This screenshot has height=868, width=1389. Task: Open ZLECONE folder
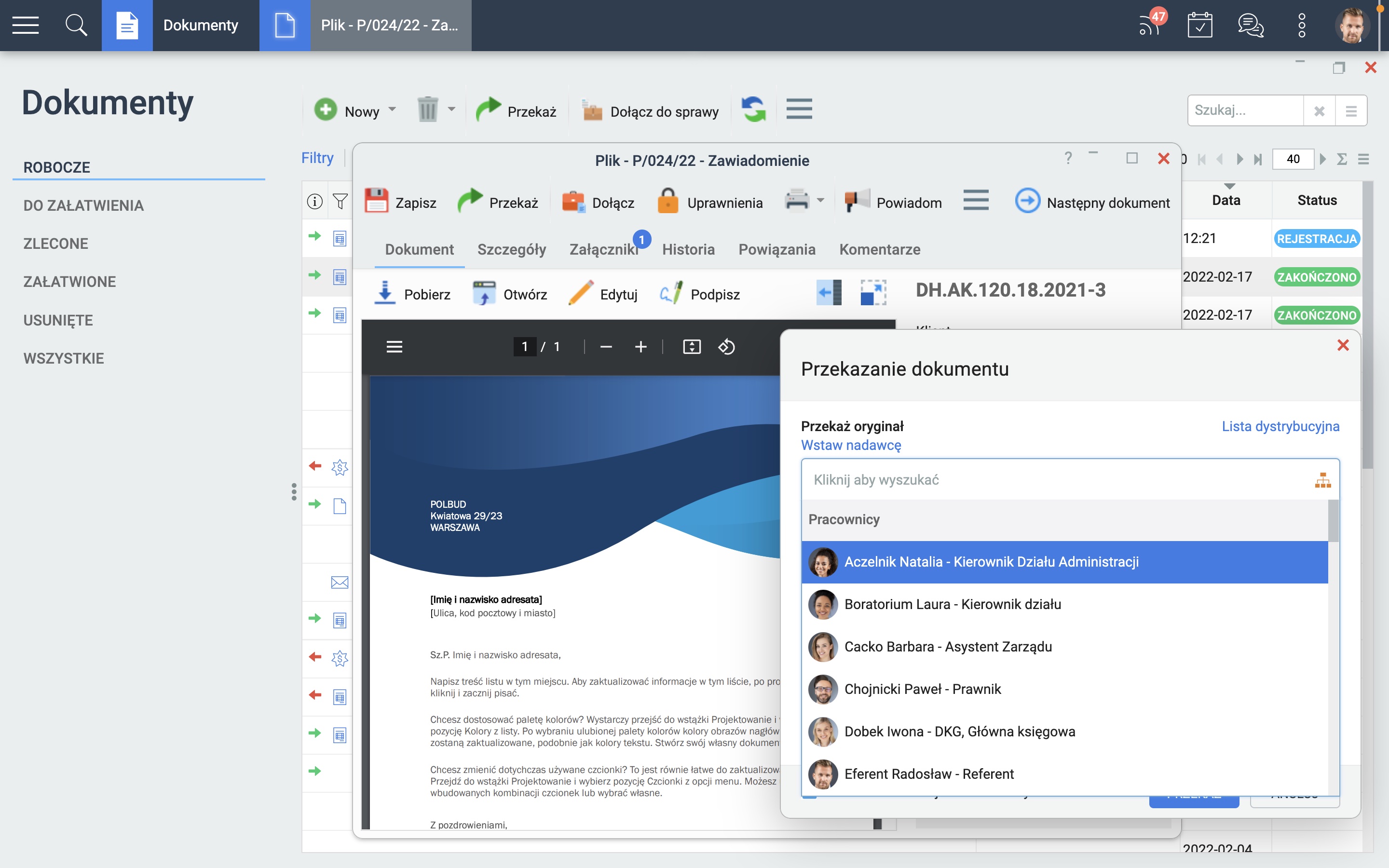click(55, 244)
